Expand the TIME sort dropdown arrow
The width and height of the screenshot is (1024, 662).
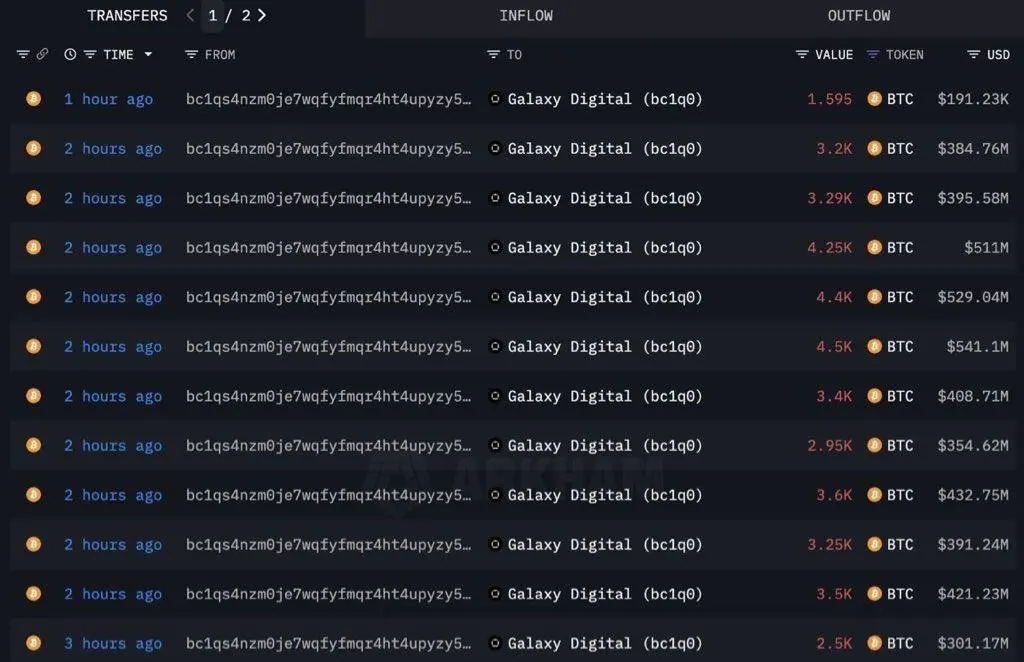[x=148, y=54]
